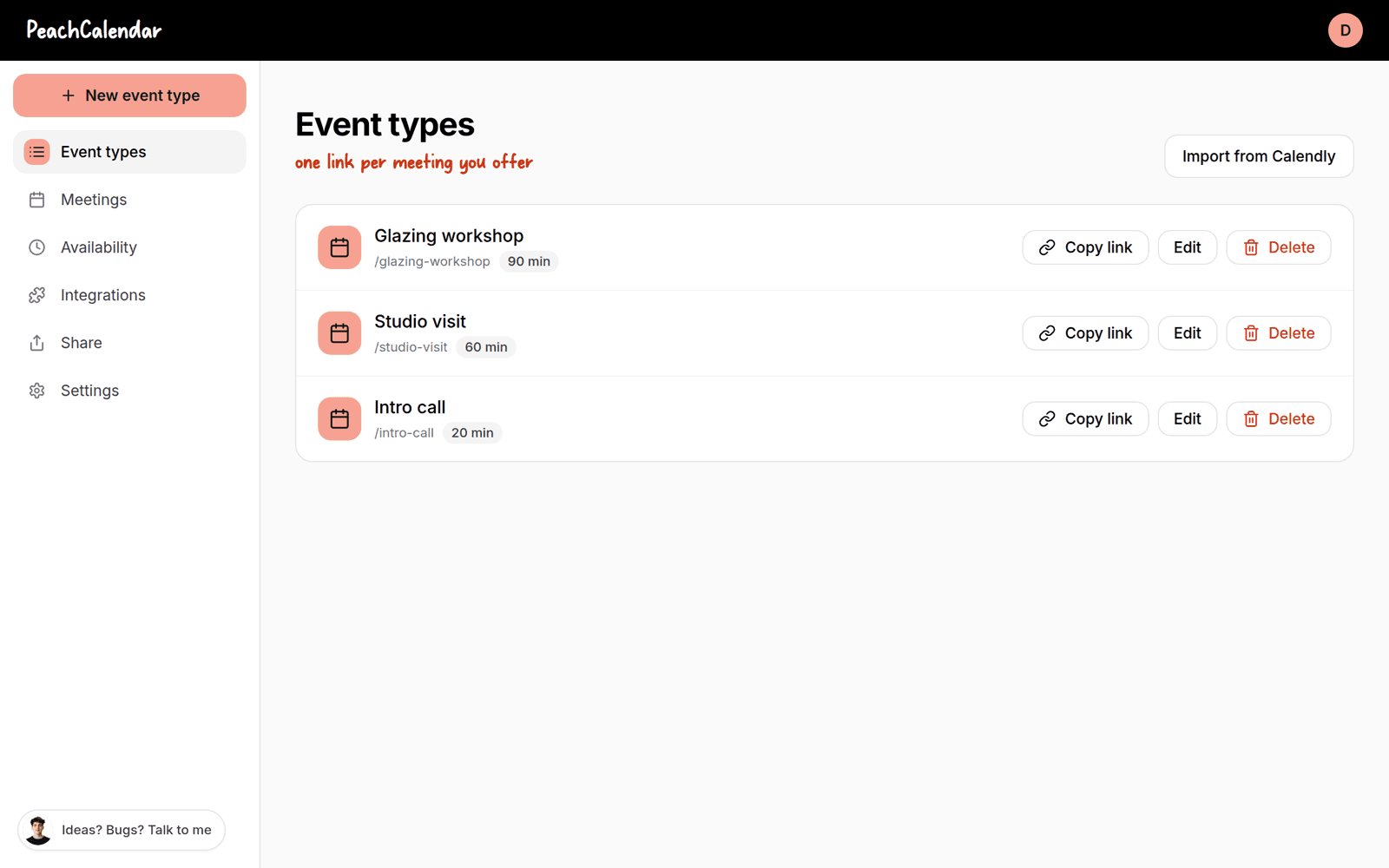
Task: Click the Intro call calendar icon
Action: pyautogui.click(x=339, y=419)
